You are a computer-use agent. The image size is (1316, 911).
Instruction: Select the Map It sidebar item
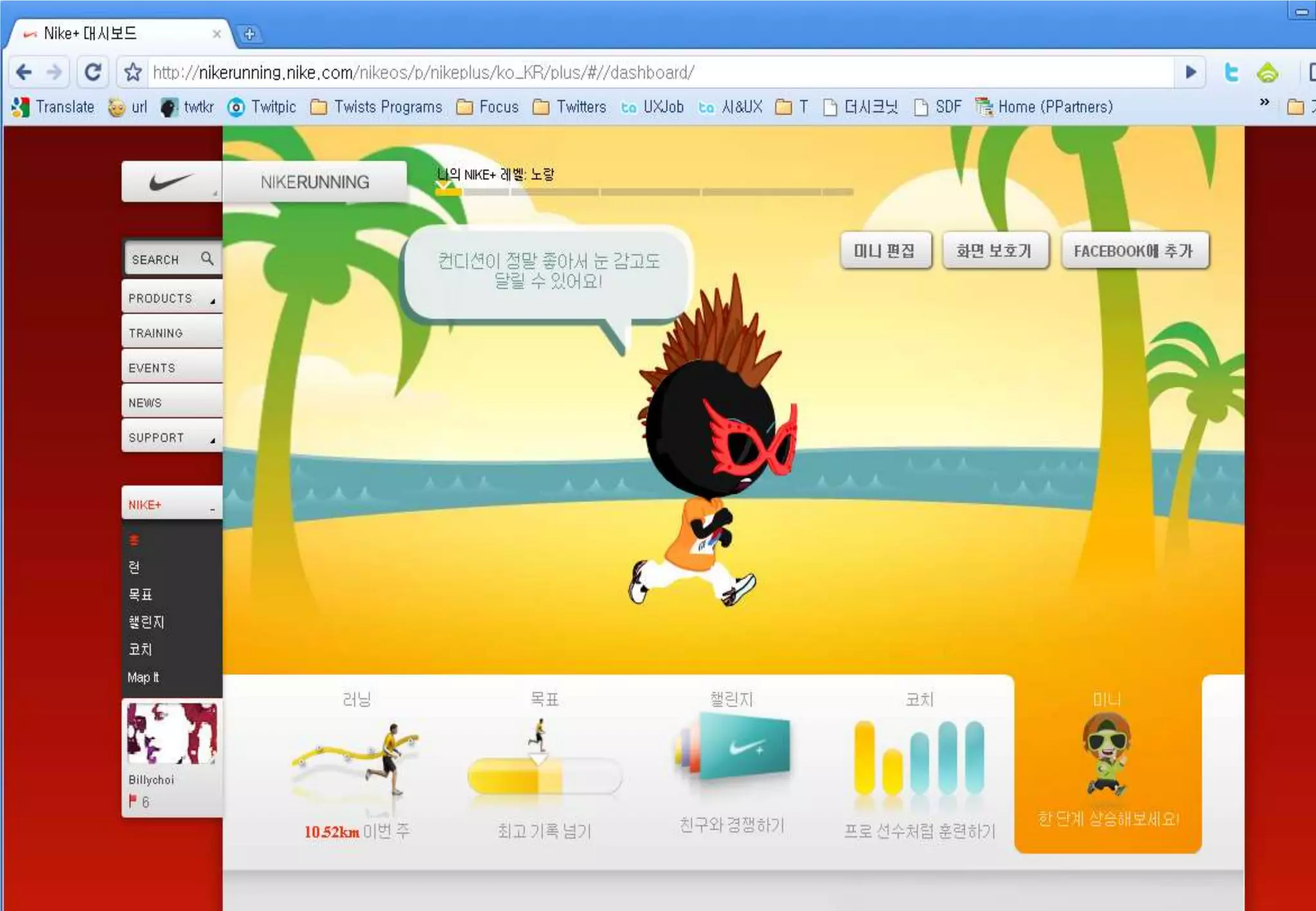pos(143,677)
